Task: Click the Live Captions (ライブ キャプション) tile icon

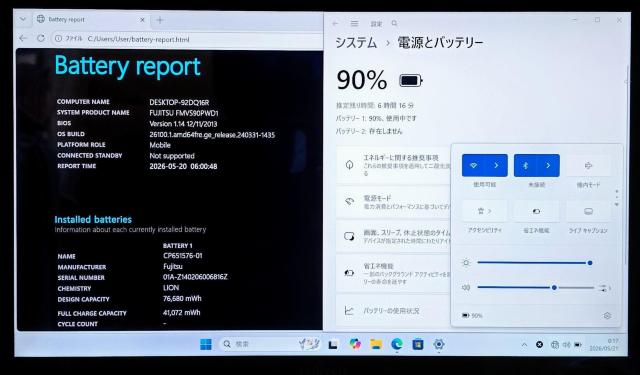Action: (x=588, y=211)
